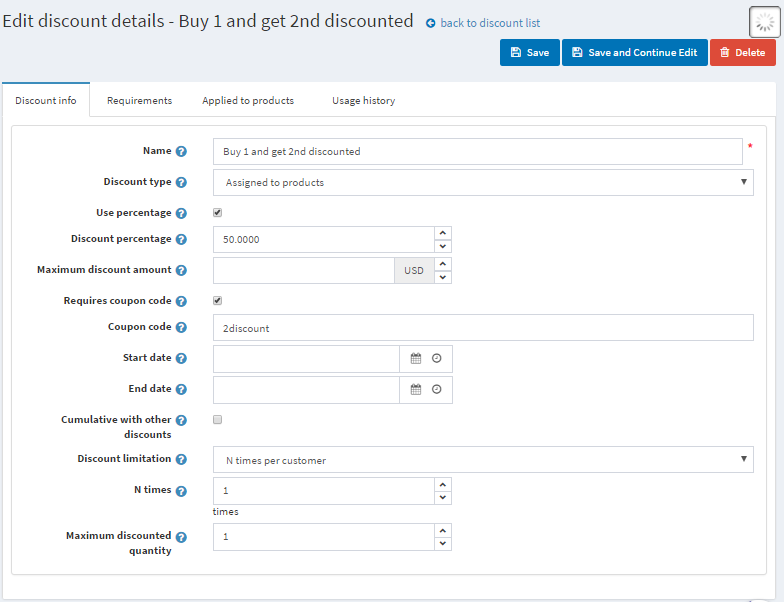Image resolution: width=784 pixels, height=602 pixels.
Task: Open the Discount limitation dropdown
Action: 483,460
